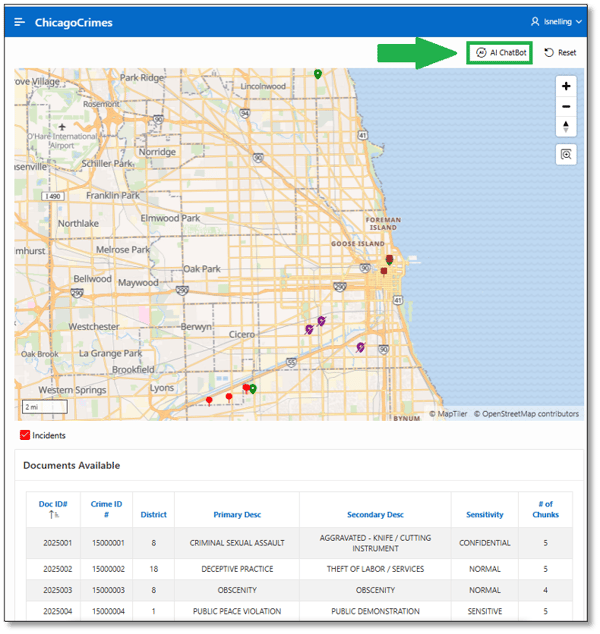This screenshot has height=634, width=600.
Task: Expand the lsnelling user menu
Action: [x=555, y=22]
